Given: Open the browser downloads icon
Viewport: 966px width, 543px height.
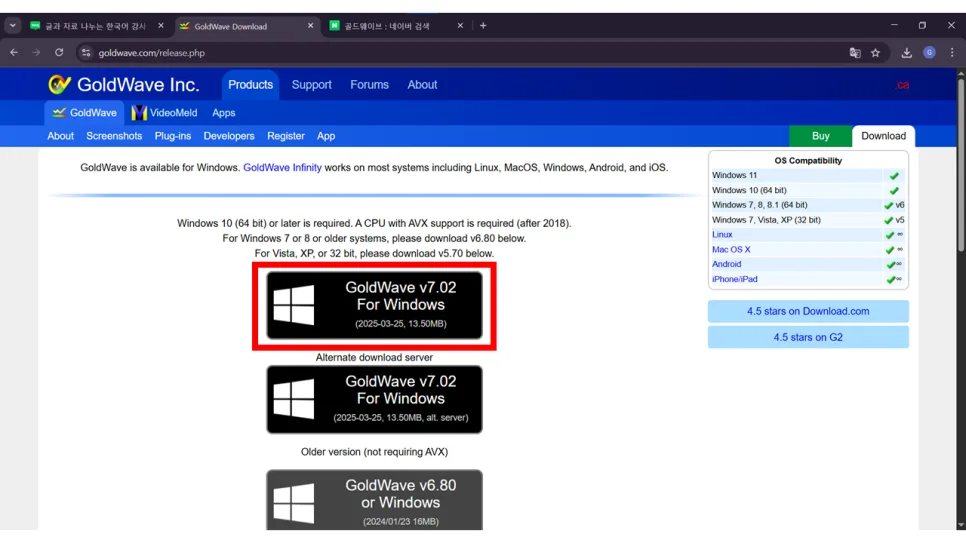Looking at the screenshot, I should point(906,53).
